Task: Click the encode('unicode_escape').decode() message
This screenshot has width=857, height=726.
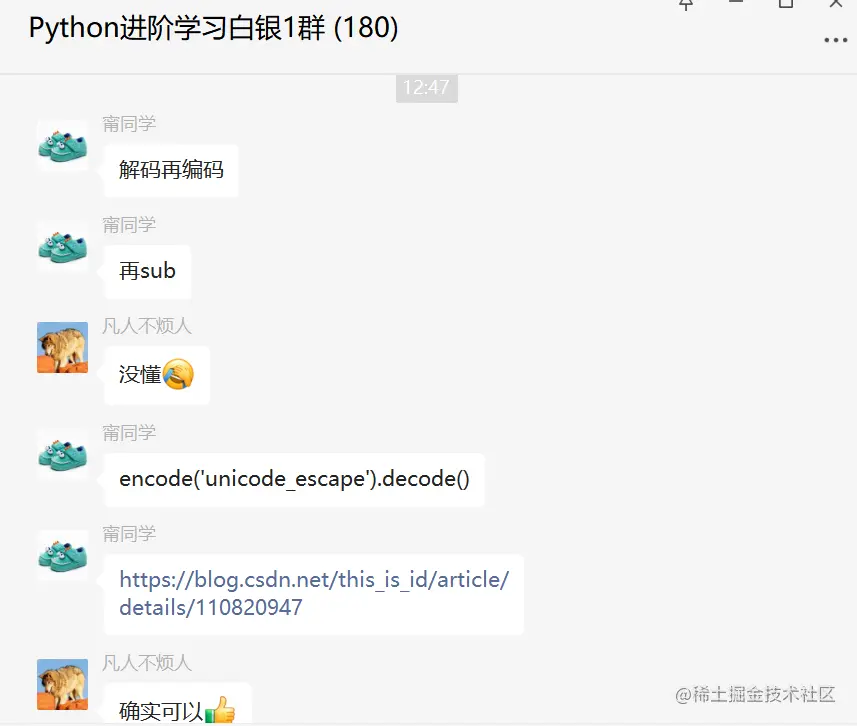Action: pyautogui.click(x=294, y=479)
